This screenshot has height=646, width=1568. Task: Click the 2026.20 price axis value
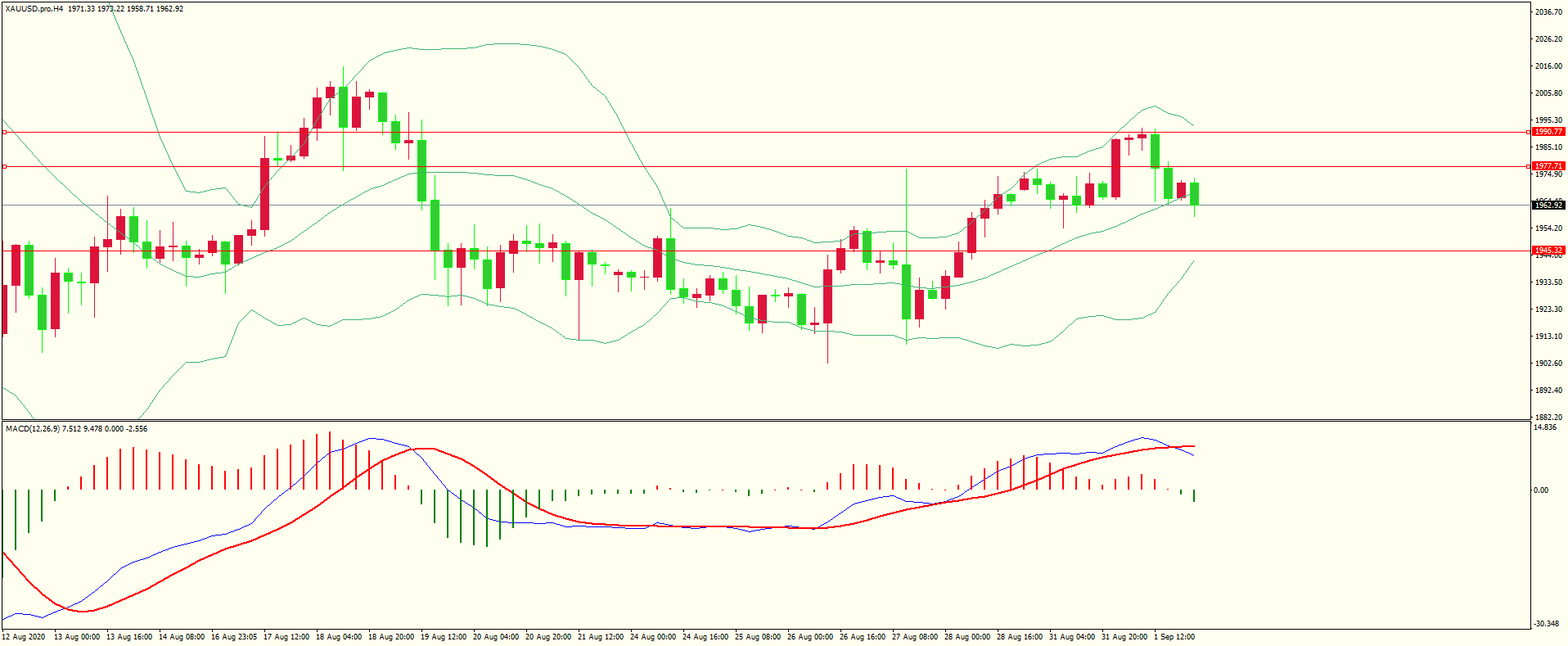coord(1548,39)
